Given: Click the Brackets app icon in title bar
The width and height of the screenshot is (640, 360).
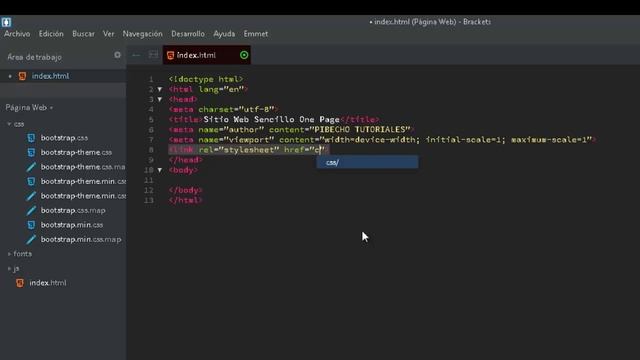Looking at the screenshot, I should (x=6, y=22).
